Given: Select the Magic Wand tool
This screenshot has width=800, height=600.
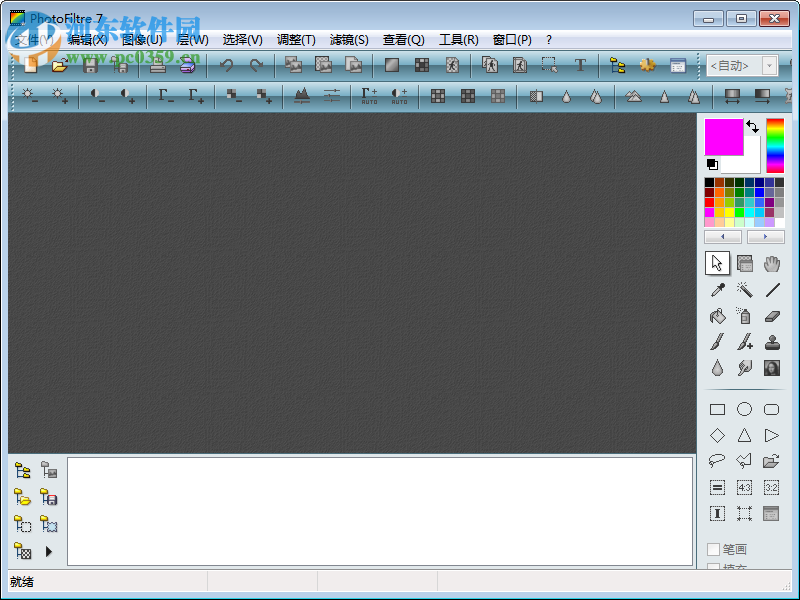Looking at the screenshot, I should (x=742, y=290).
